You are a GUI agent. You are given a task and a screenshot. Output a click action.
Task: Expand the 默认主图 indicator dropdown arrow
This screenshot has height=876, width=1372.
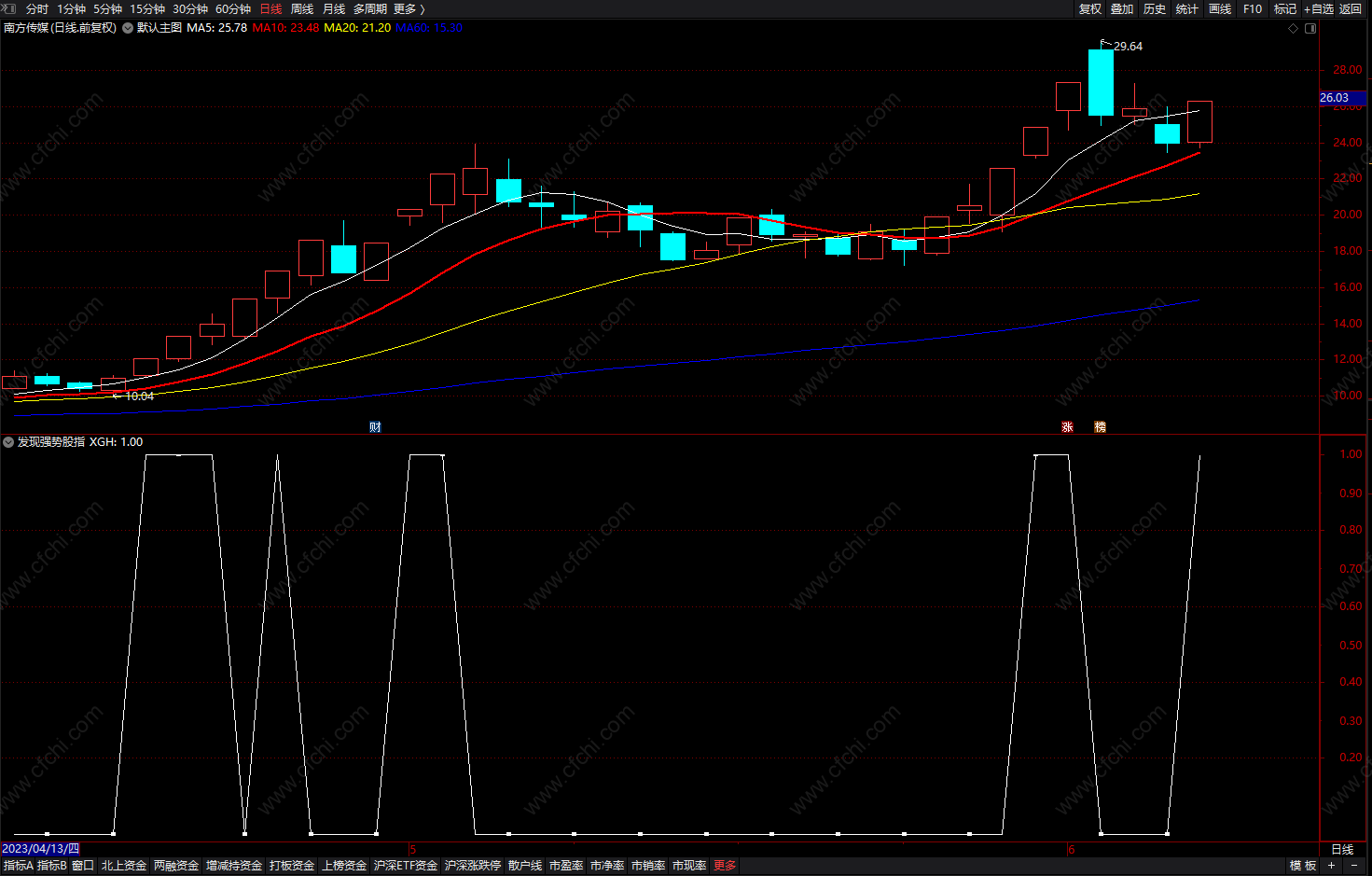(128, 28)
